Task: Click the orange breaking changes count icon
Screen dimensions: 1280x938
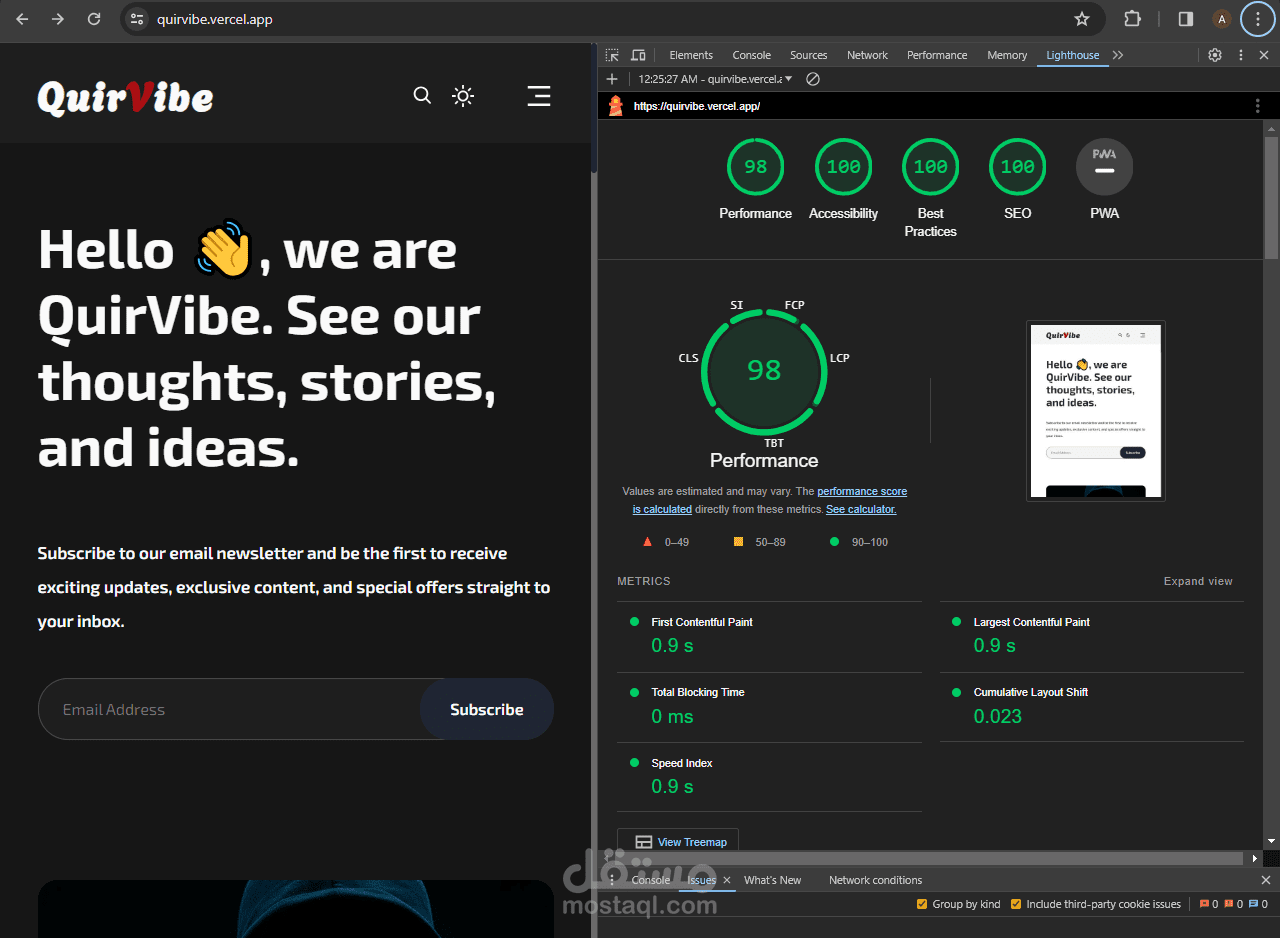Action: (1233, 904)
